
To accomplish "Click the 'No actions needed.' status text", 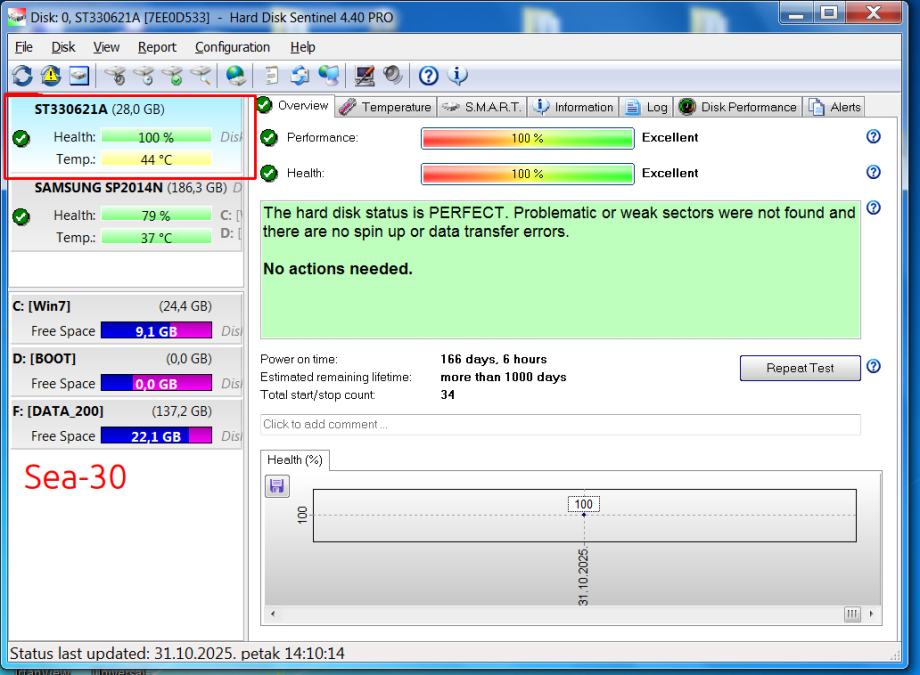I will click(x=338, y=269).
